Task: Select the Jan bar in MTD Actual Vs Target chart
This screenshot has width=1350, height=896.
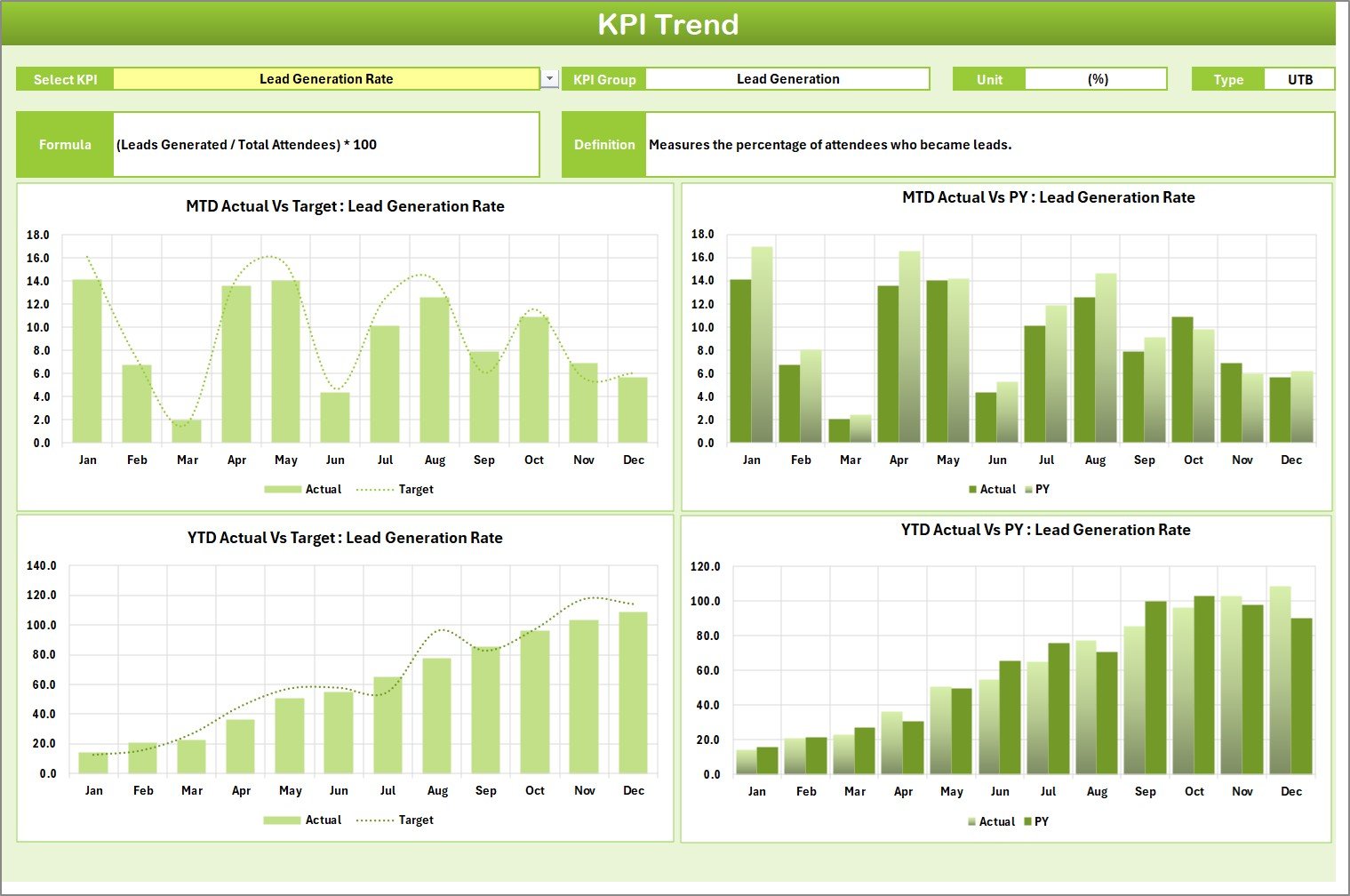Action: 87,361
